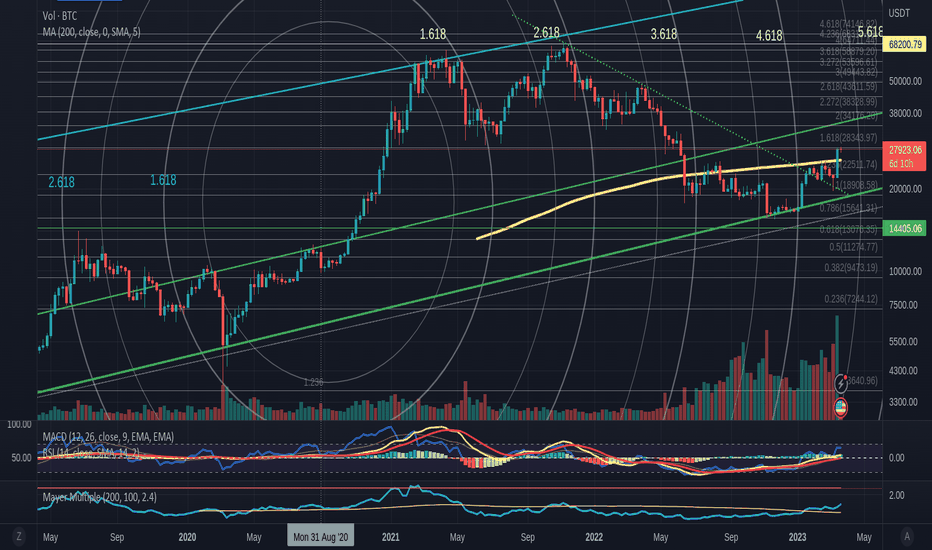The height and width of the screenshot is (550, 932).
Task: Select the MACD (12, 26, close, 9, EMA, EMA) legend
Action: pos(108,437)
